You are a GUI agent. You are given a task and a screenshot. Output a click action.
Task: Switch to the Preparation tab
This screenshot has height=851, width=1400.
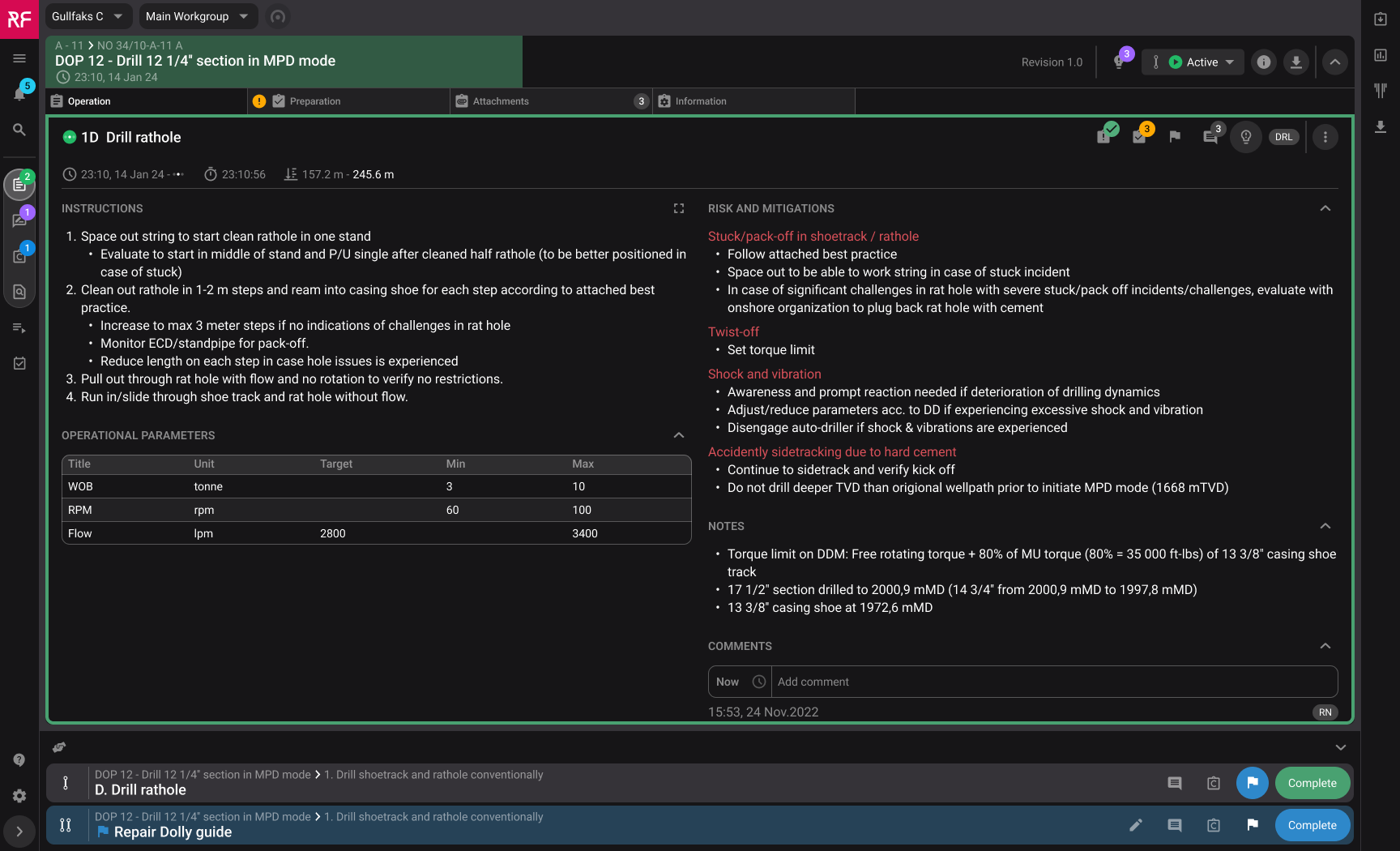click(x=315, y=101)
